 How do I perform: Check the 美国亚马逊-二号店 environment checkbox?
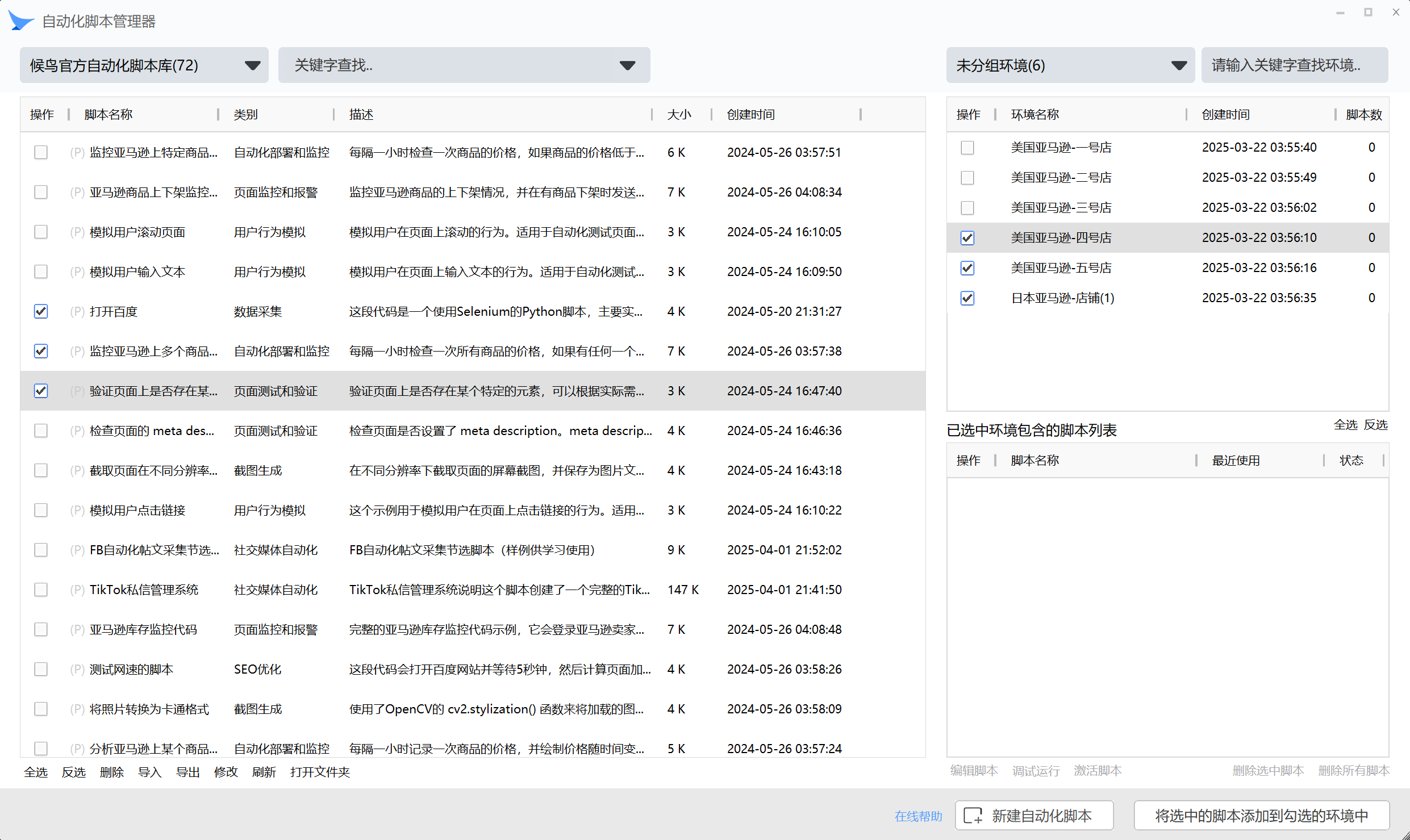click(967, 178)
